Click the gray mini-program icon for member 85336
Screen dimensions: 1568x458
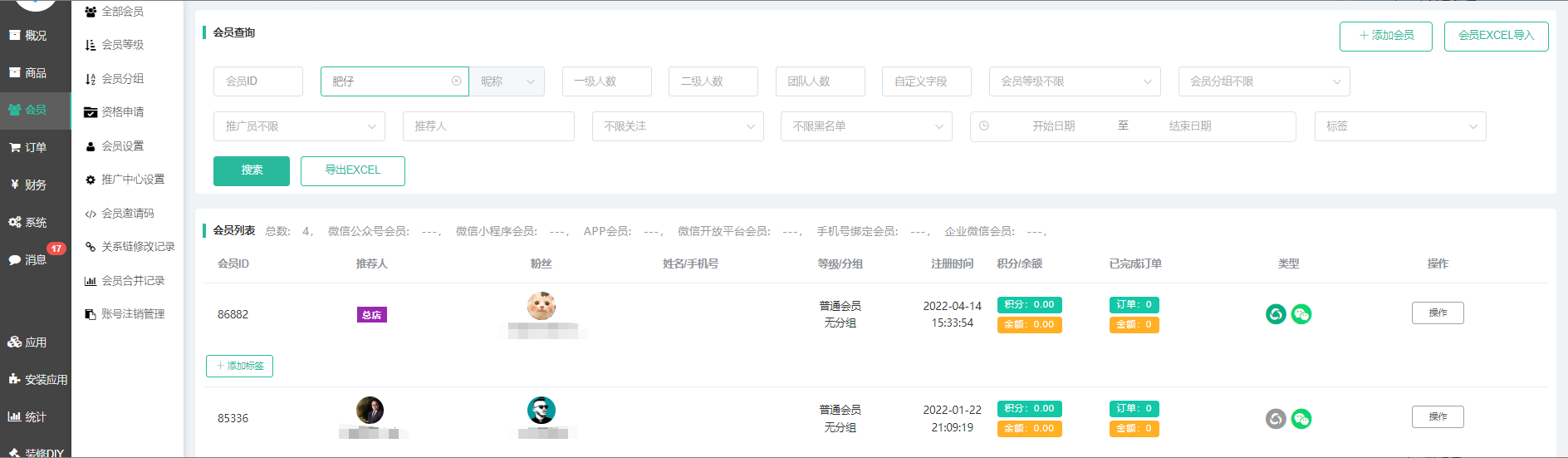coord(1276,419)
